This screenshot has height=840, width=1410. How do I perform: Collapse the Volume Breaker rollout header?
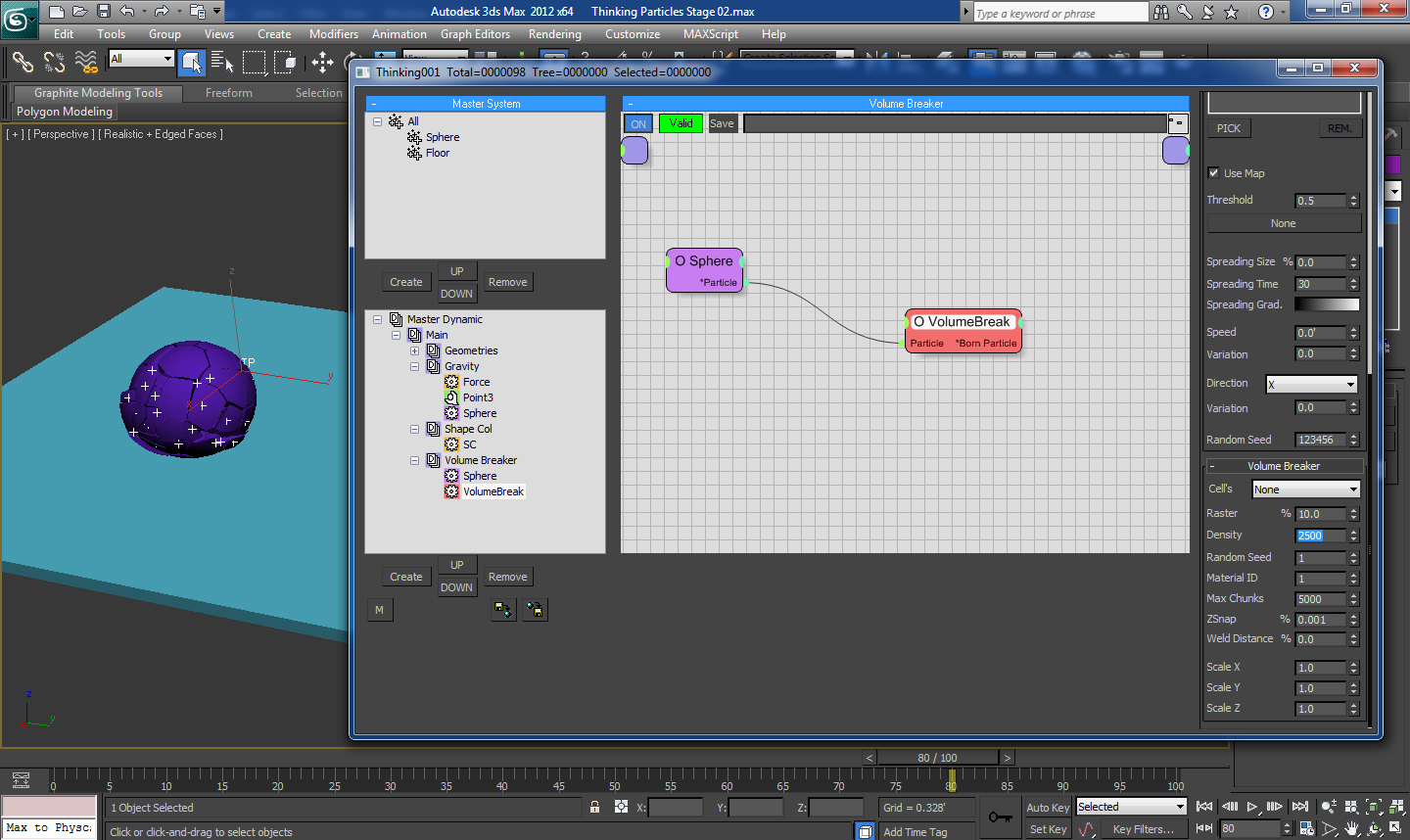1283,466
